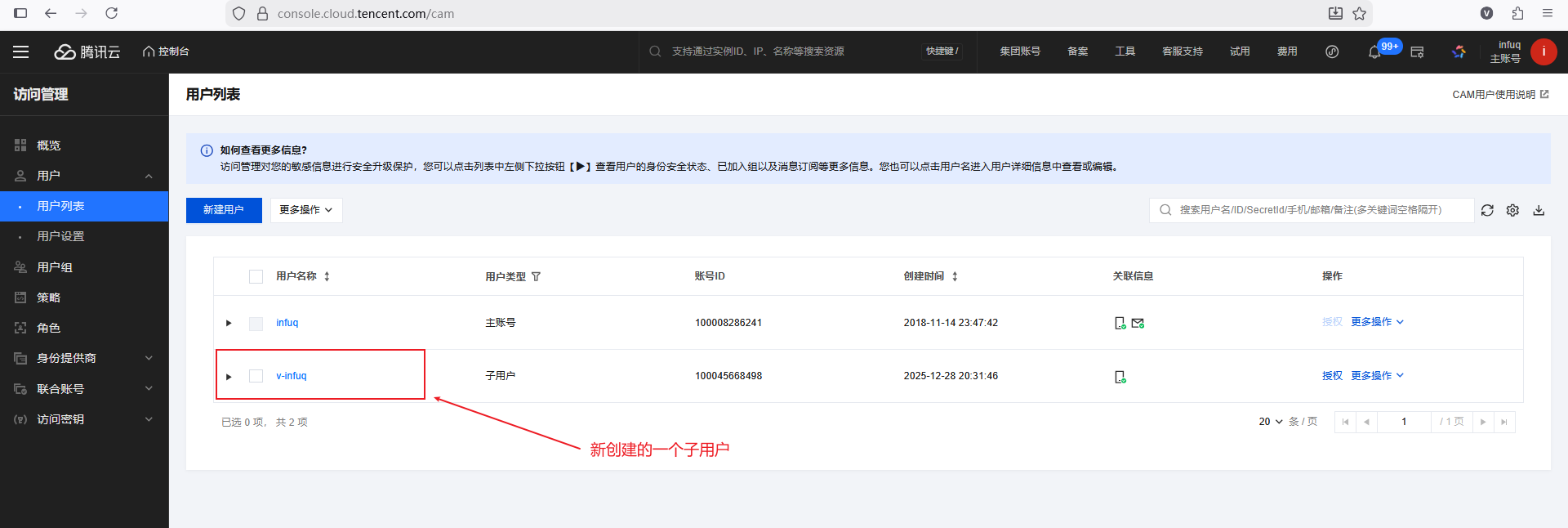Toggle the select-all checkbox in table header
This screenshot has height=528, width=1568.
(x=256, y=276)
